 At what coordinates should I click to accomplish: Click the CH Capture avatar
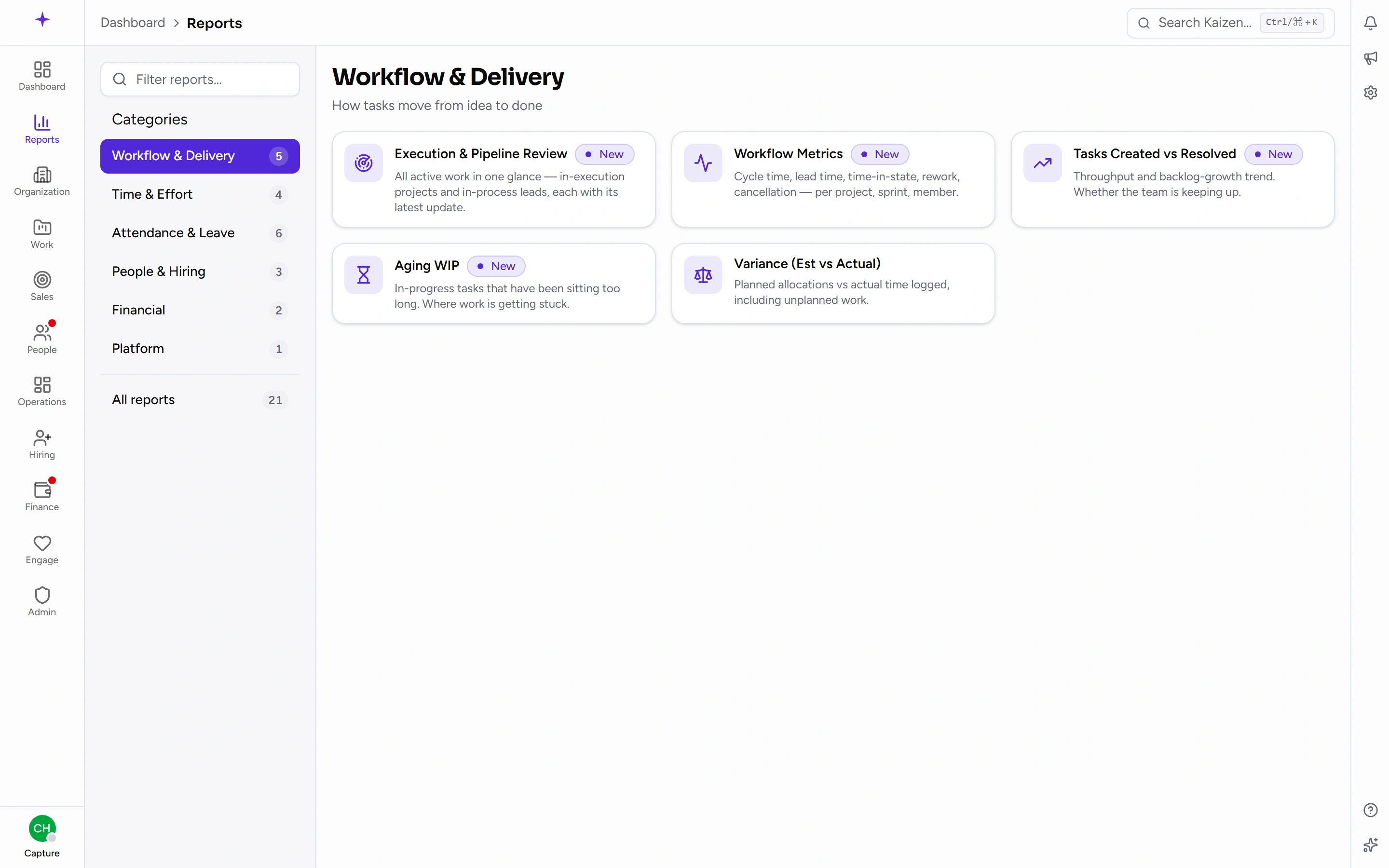(x=42, y=828)
